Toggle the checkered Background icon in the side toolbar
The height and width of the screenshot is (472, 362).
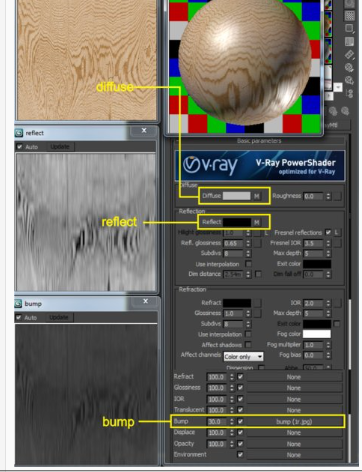(x=349, y=15)
